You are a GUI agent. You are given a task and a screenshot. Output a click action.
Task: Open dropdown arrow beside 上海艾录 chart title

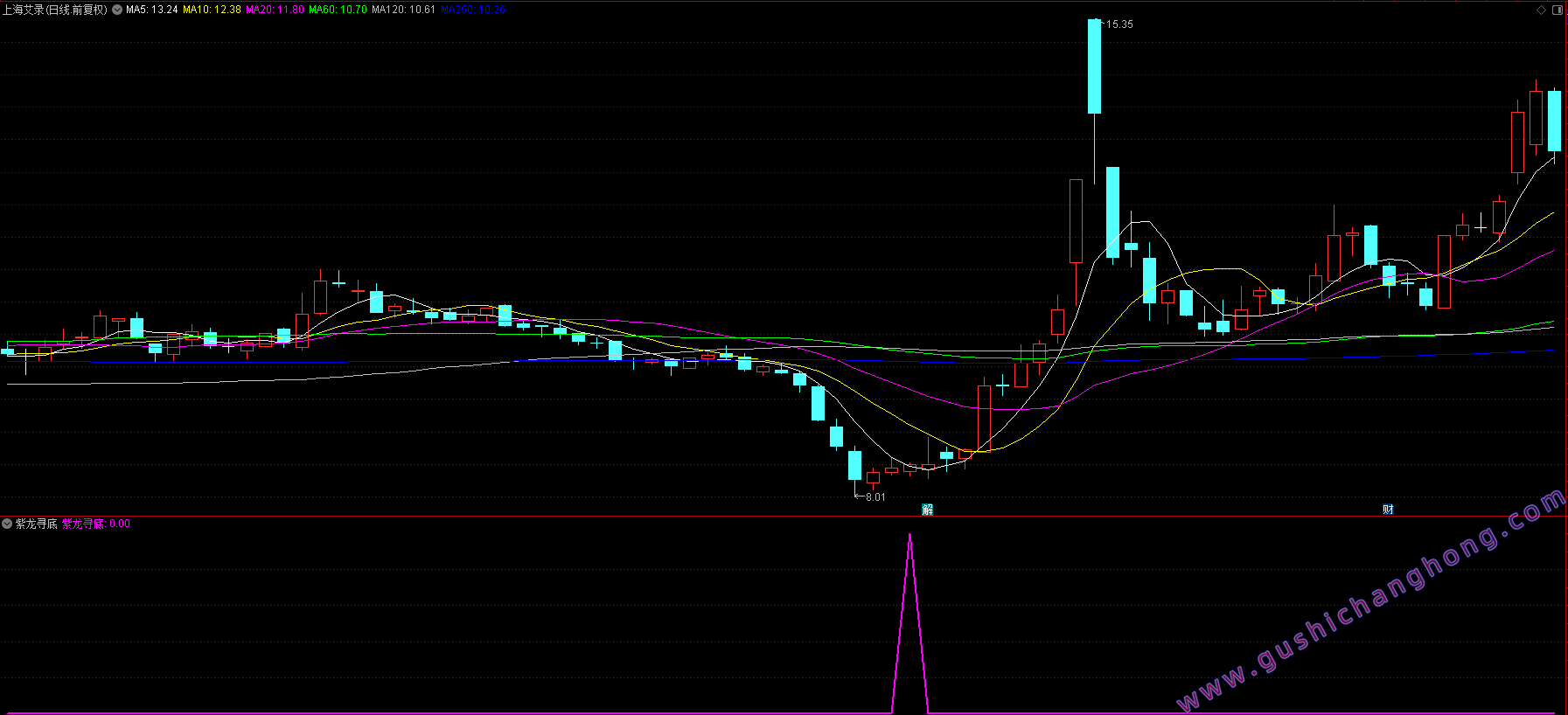(117, 10)
